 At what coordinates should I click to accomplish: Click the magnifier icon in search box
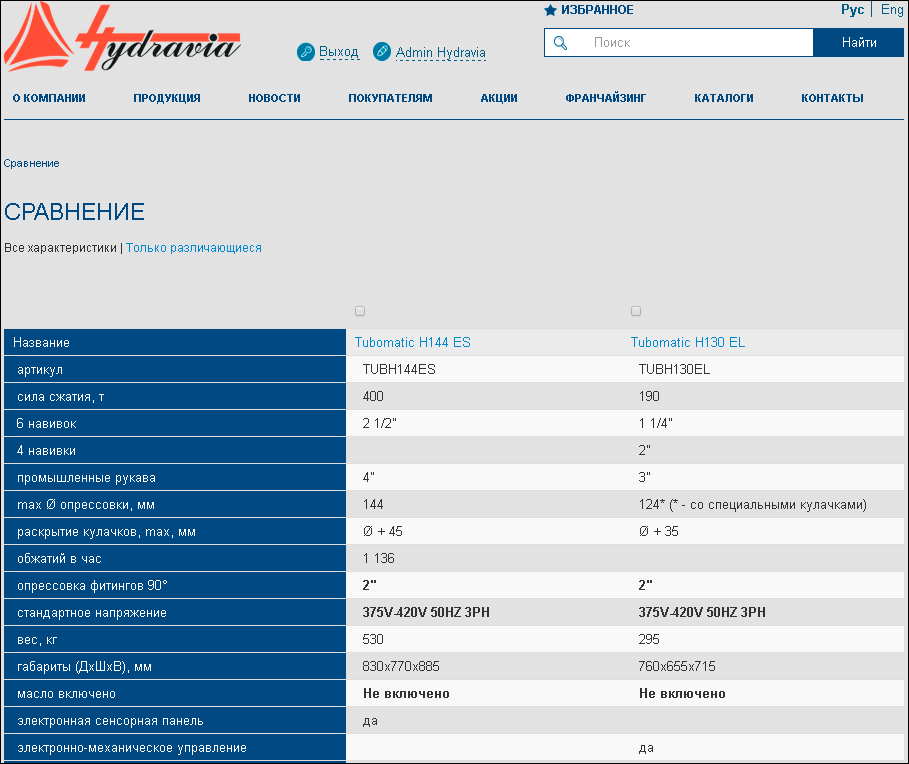[560, 42]
